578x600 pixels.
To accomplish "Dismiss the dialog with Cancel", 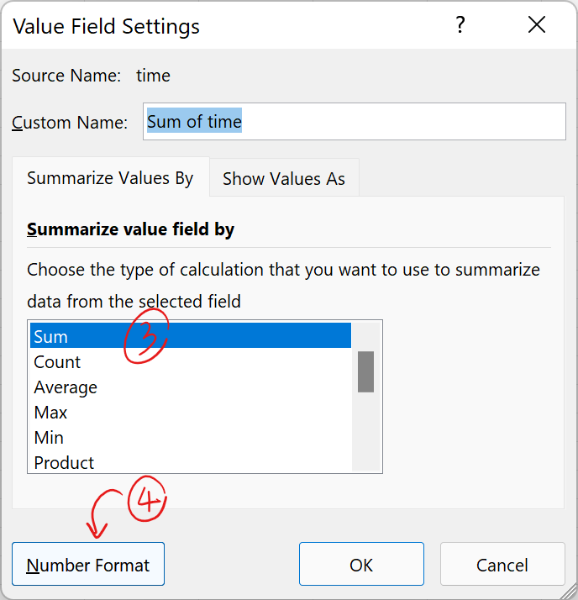I will point(502,564).
